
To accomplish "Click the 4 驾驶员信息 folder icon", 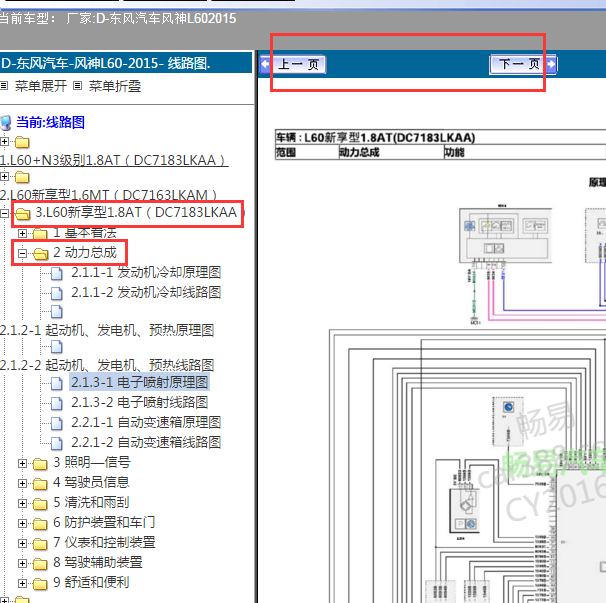I will coord(40,484).
